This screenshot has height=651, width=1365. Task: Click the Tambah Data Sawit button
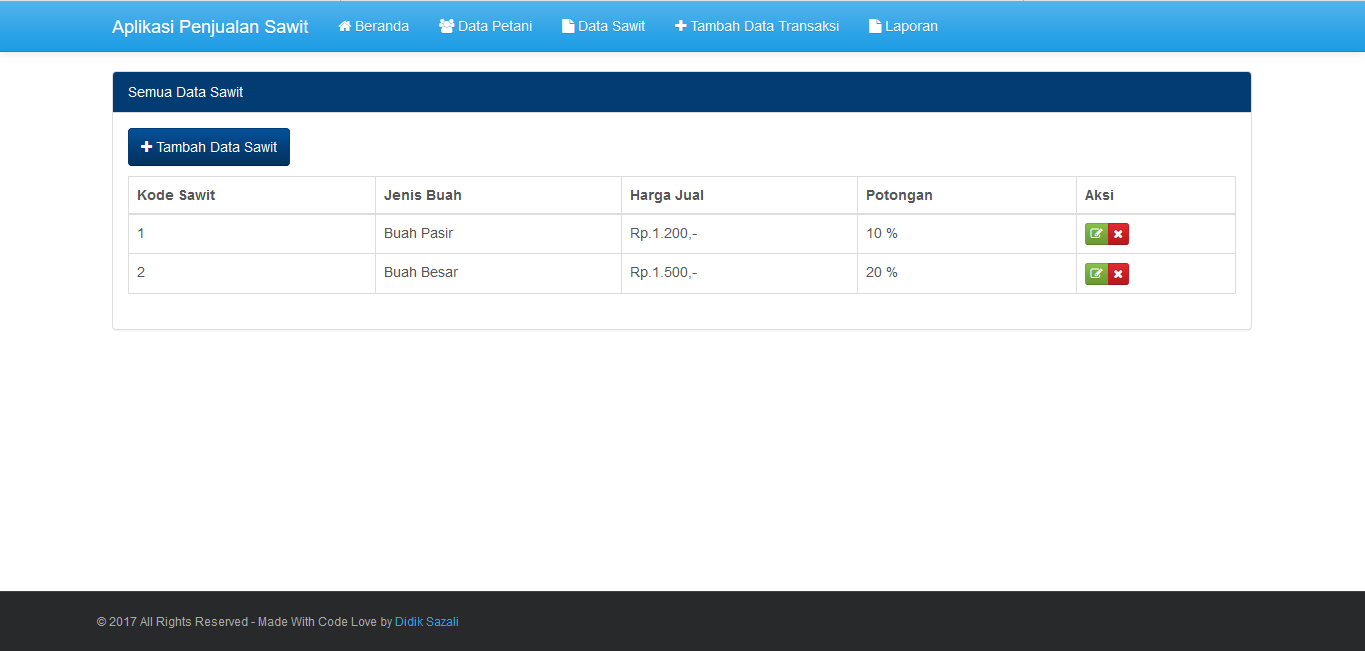point(208,146)
